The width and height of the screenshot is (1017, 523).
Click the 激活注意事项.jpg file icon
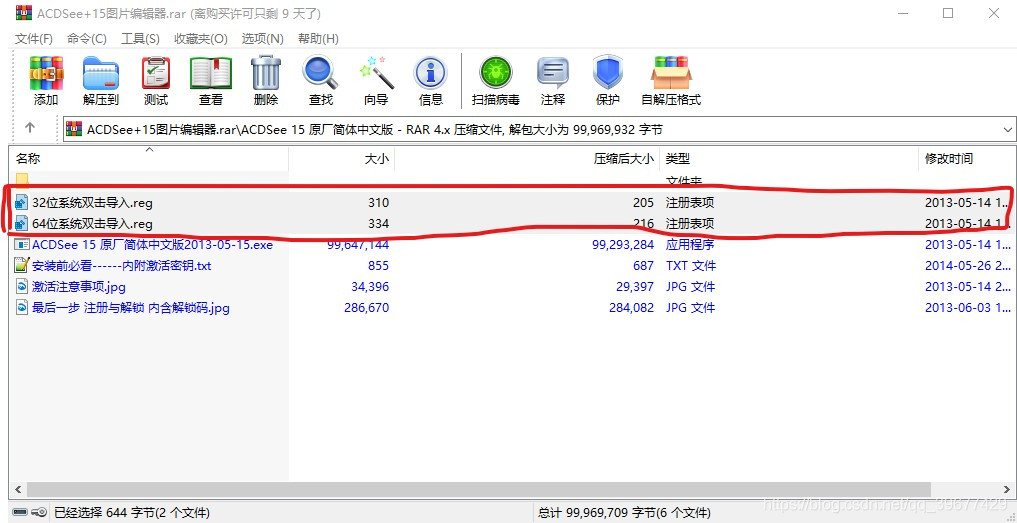[22, 286]
